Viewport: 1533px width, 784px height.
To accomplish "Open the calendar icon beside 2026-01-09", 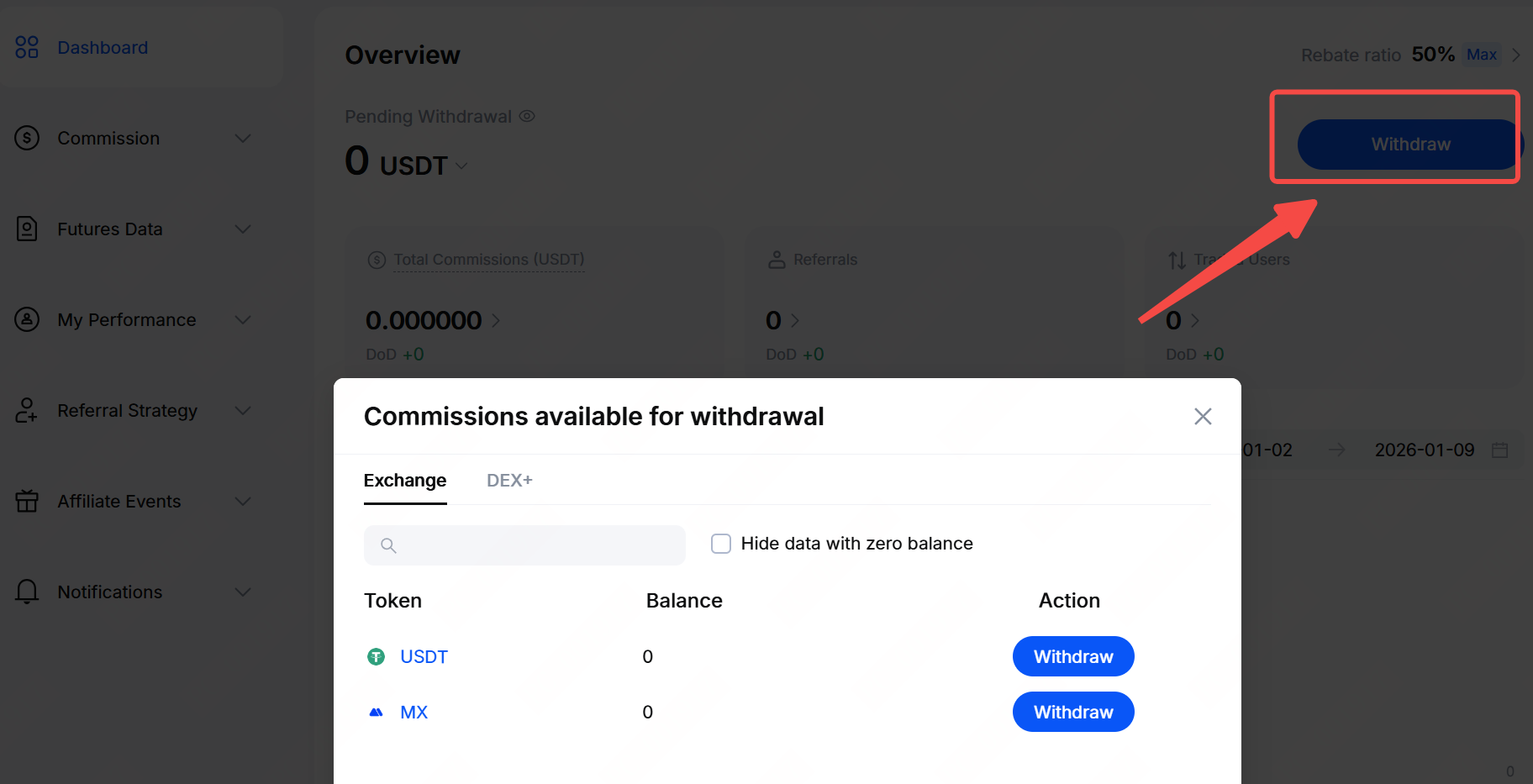I will [x=1499, y=450].
